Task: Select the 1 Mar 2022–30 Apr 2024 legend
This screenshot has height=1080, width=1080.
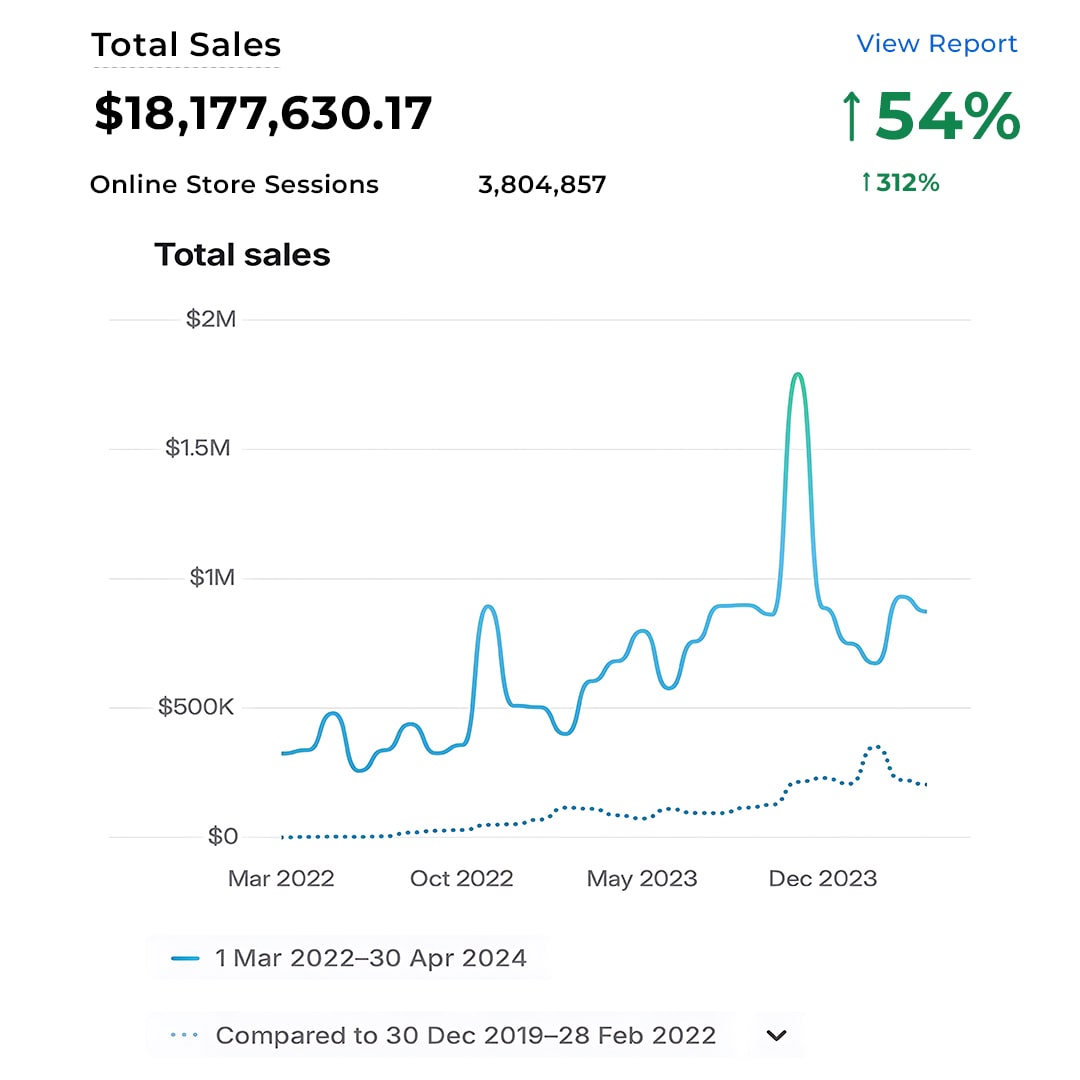Action: pyautogui.click(x=370, y=958)
